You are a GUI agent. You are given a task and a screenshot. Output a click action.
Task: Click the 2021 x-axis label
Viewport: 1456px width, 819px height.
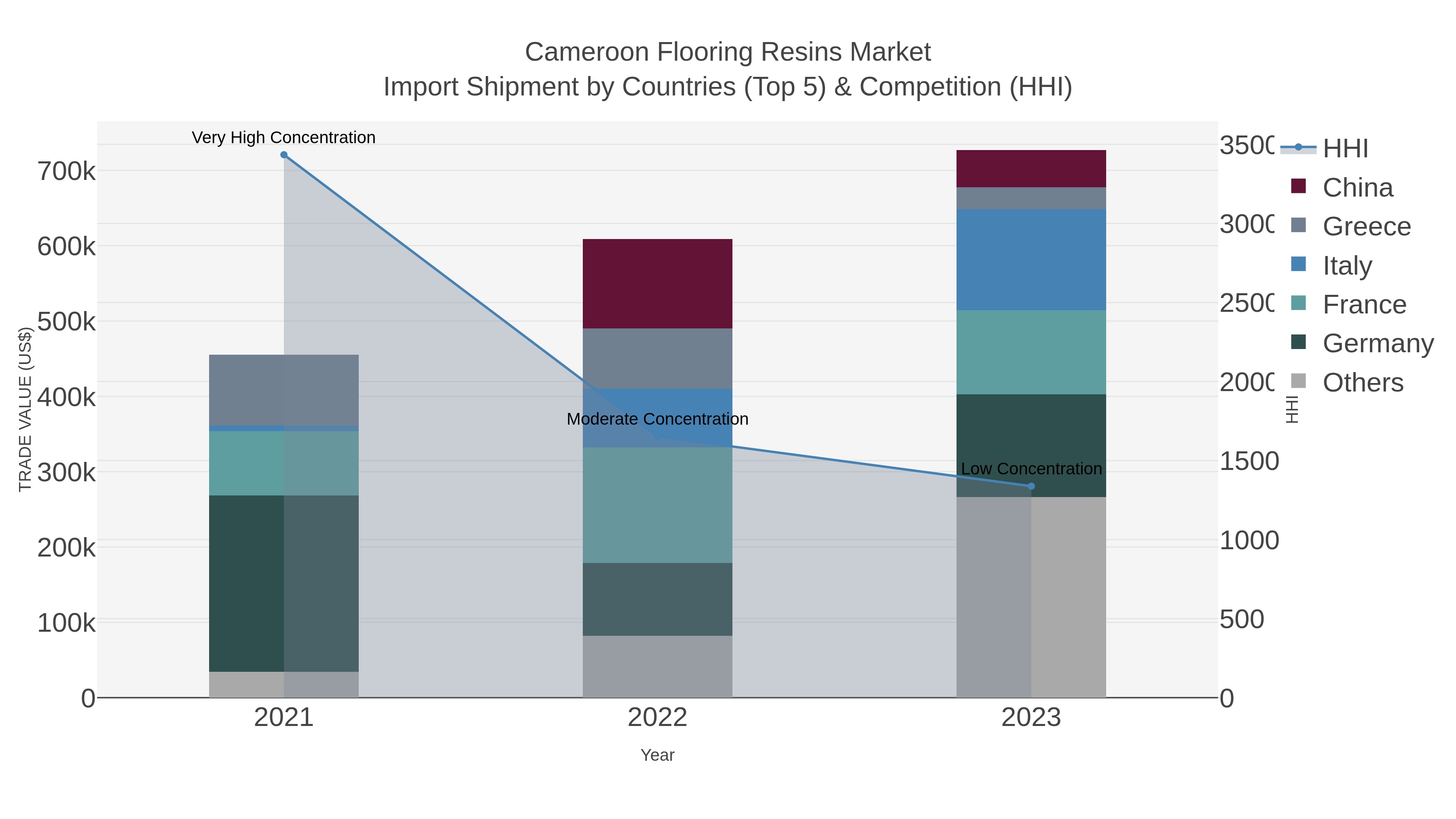coord(284,717)
